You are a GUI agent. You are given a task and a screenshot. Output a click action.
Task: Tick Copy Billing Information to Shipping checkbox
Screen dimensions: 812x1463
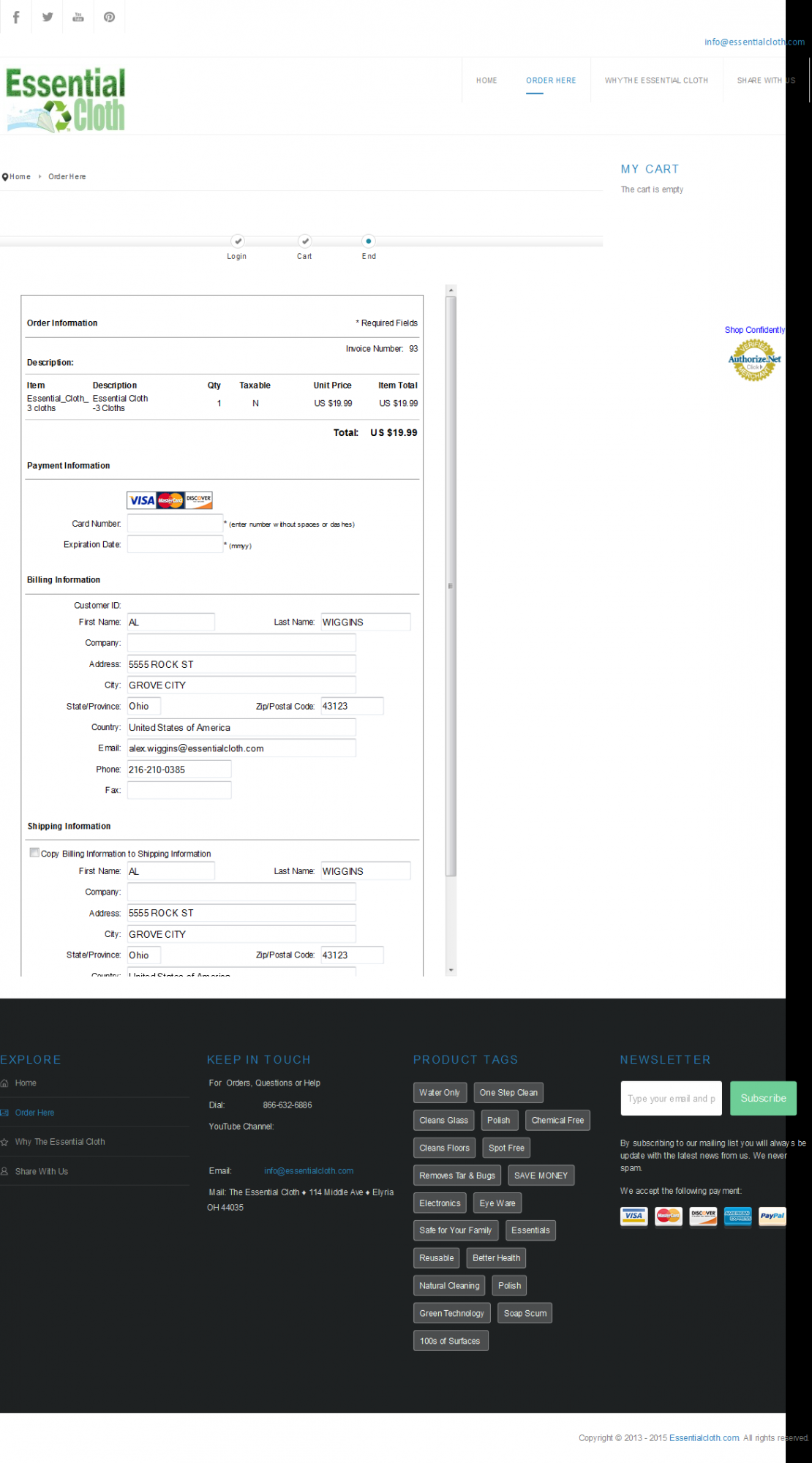coord(34,852)
